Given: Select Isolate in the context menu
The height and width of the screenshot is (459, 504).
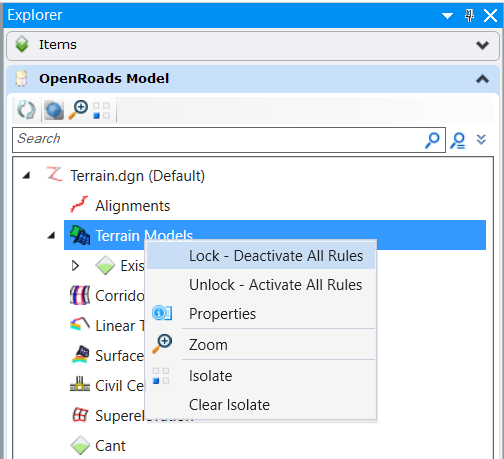Looking at the screenshot, I should click(x=261, y=376).
